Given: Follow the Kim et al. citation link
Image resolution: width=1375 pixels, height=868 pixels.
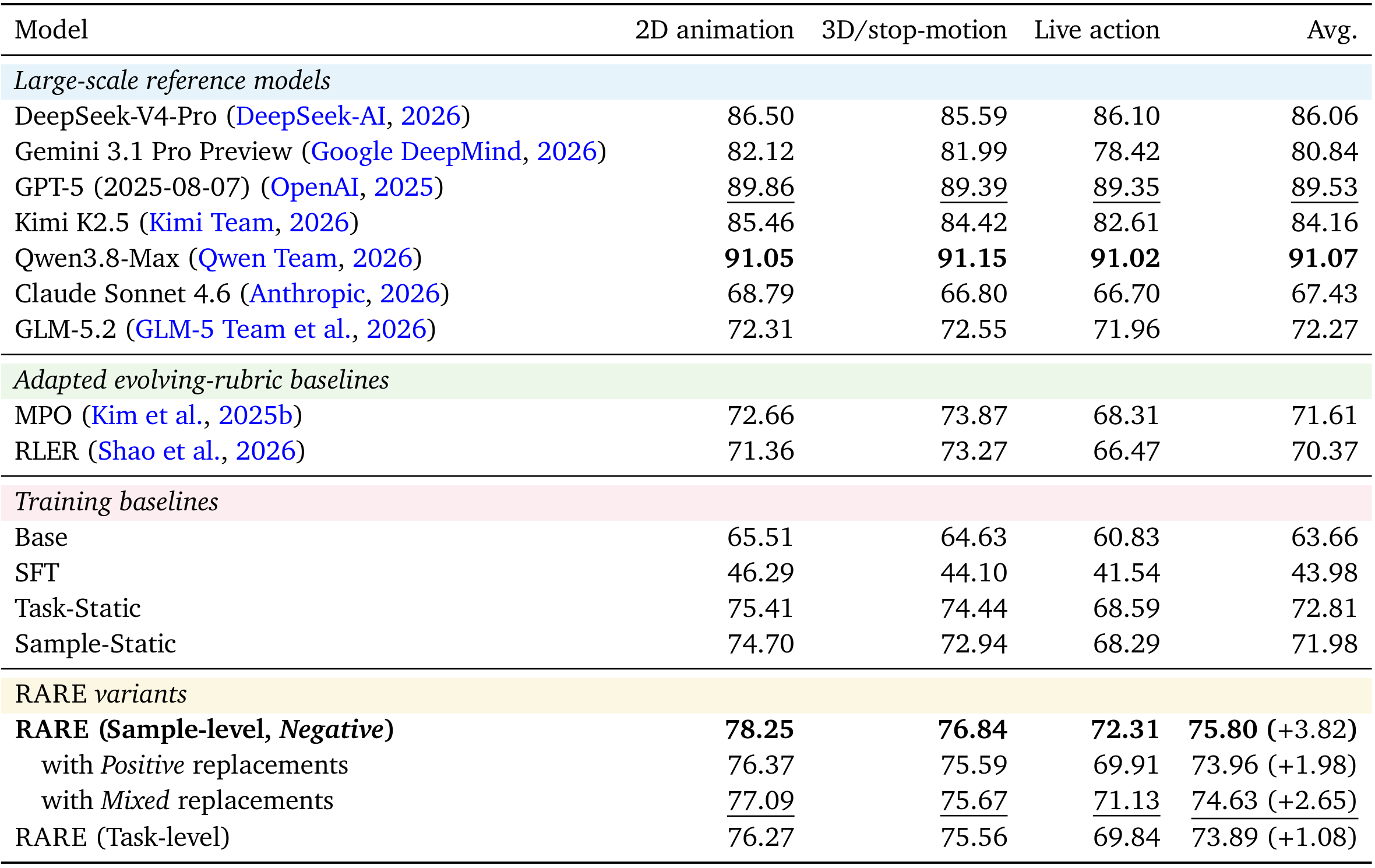Looking at the screenshot, I should pos(147,416).
